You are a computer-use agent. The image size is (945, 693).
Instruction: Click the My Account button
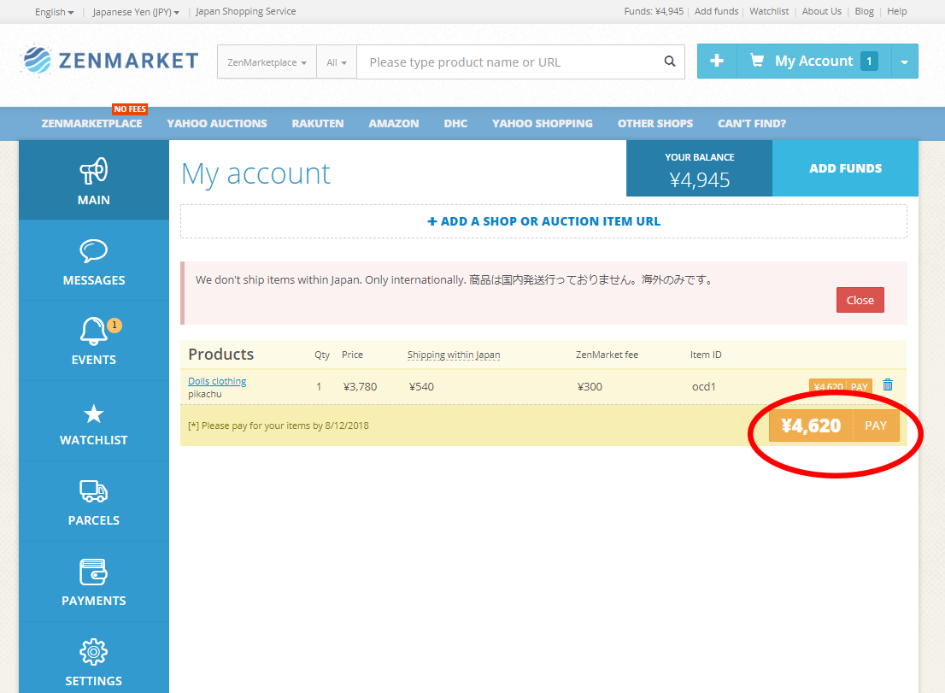click(814, 61)
